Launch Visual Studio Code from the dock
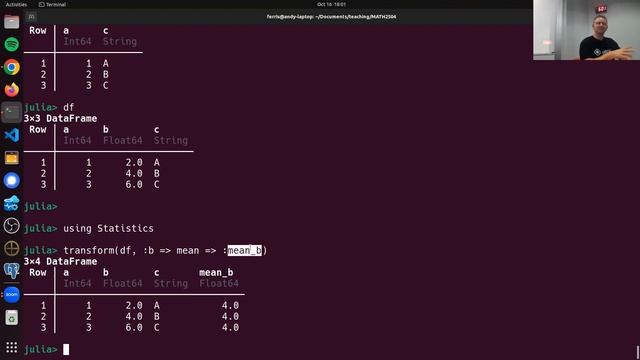The height and width of the screenshot is (360, 640). [11, 135]
